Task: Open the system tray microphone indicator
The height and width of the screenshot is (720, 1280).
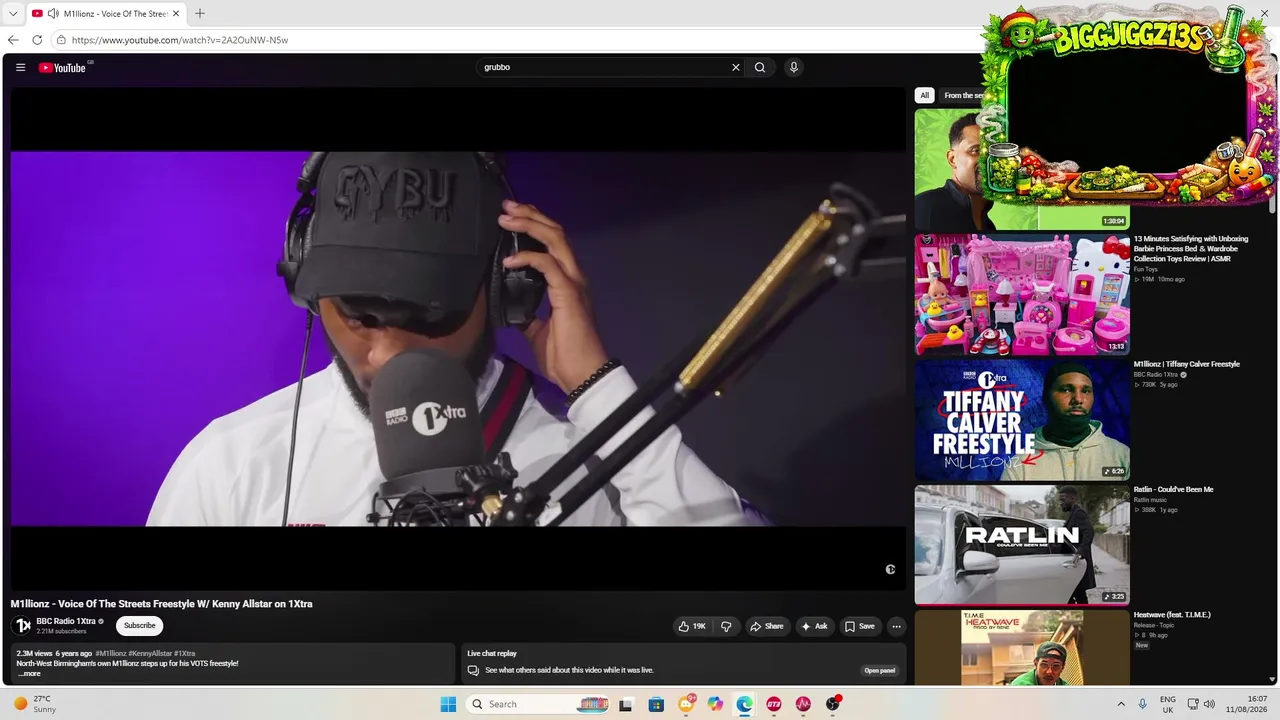Action: coord(1143,704)
